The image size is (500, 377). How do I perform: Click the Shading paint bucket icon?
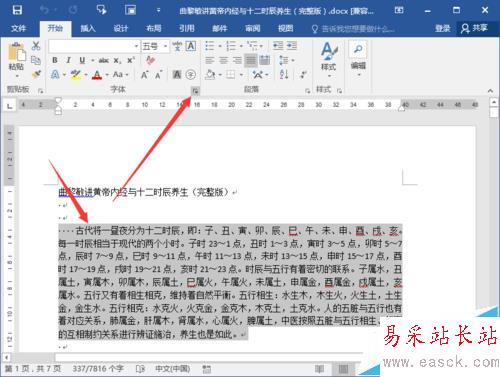tap(210, 75)
